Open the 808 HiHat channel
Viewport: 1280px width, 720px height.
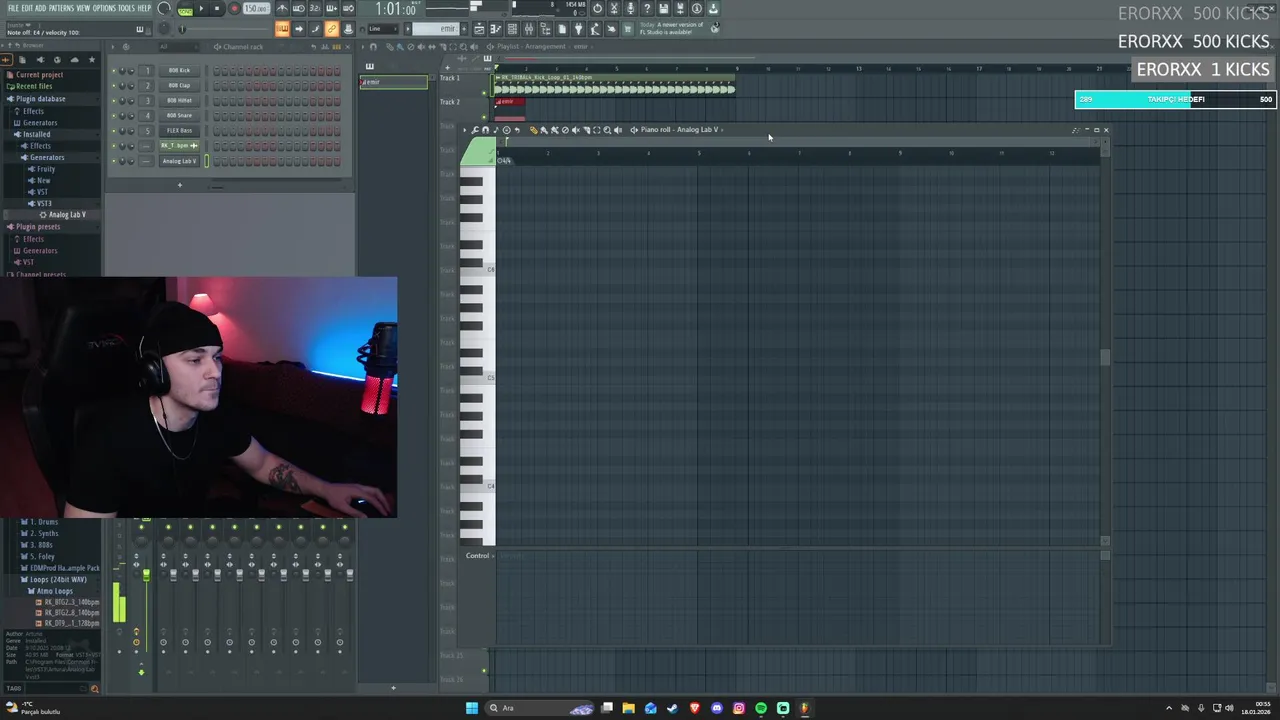coord(179,100)
